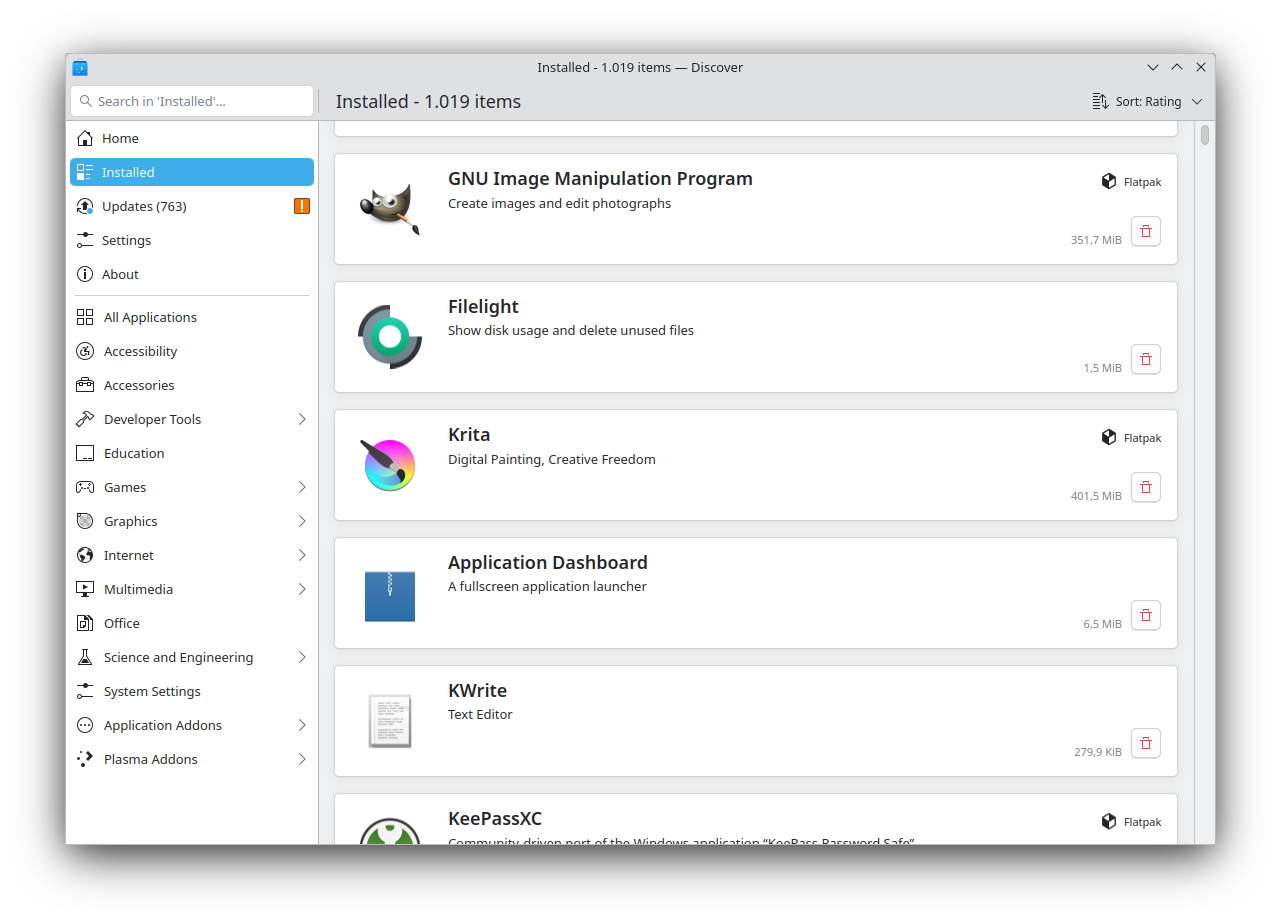Open Updates (763) page
The image size is (1281, 922).
click(192, 206)
